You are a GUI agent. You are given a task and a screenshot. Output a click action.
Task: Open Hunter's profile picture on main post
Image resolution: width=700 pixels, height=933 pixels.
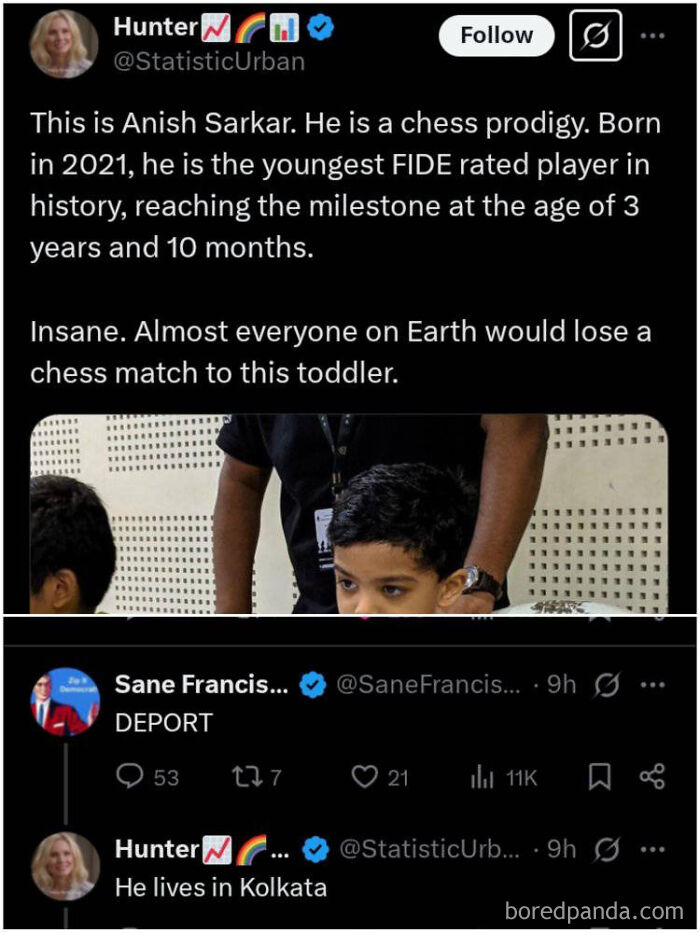(x=64, y=43)
